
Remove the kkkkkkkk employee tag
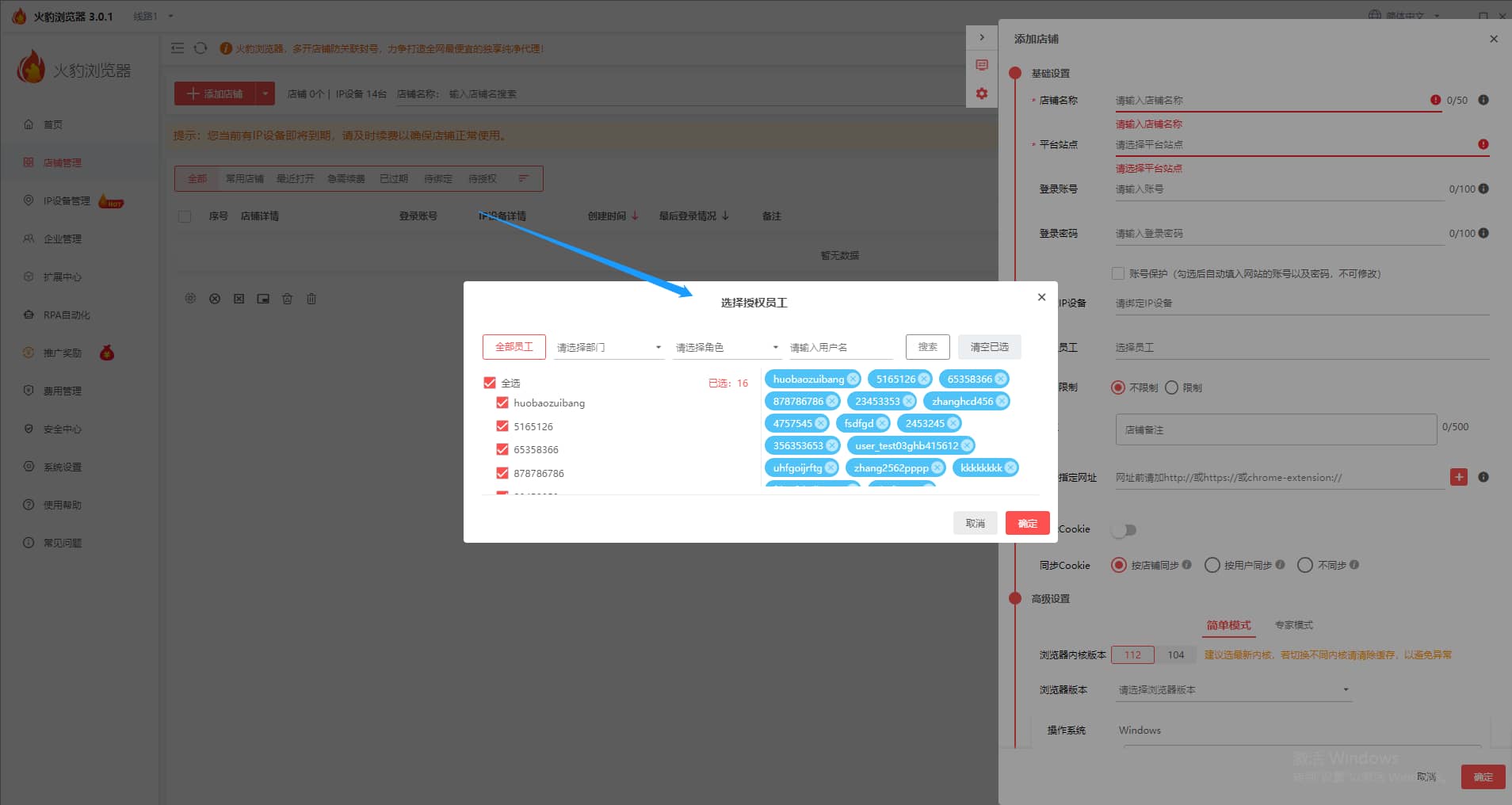pyautogui.click(x=1010, y=468)
